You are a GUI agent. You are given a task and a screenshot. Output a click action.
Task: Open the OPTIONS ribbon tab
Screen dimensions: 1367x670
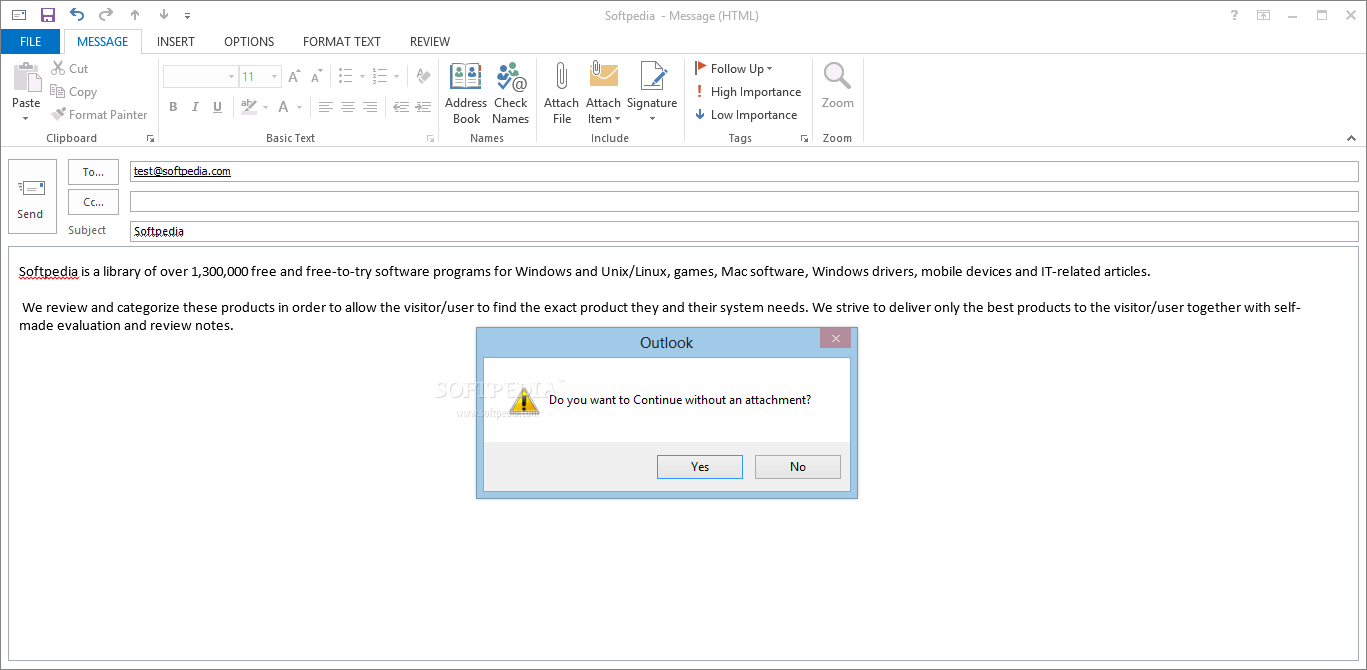[x=249, y=42]
